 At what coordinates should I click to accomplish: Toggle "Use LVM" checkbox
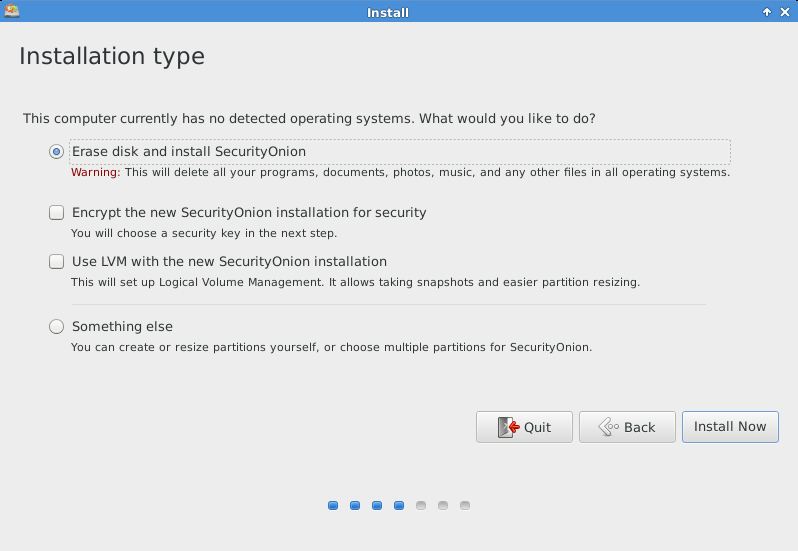click(x=57, y=262)
